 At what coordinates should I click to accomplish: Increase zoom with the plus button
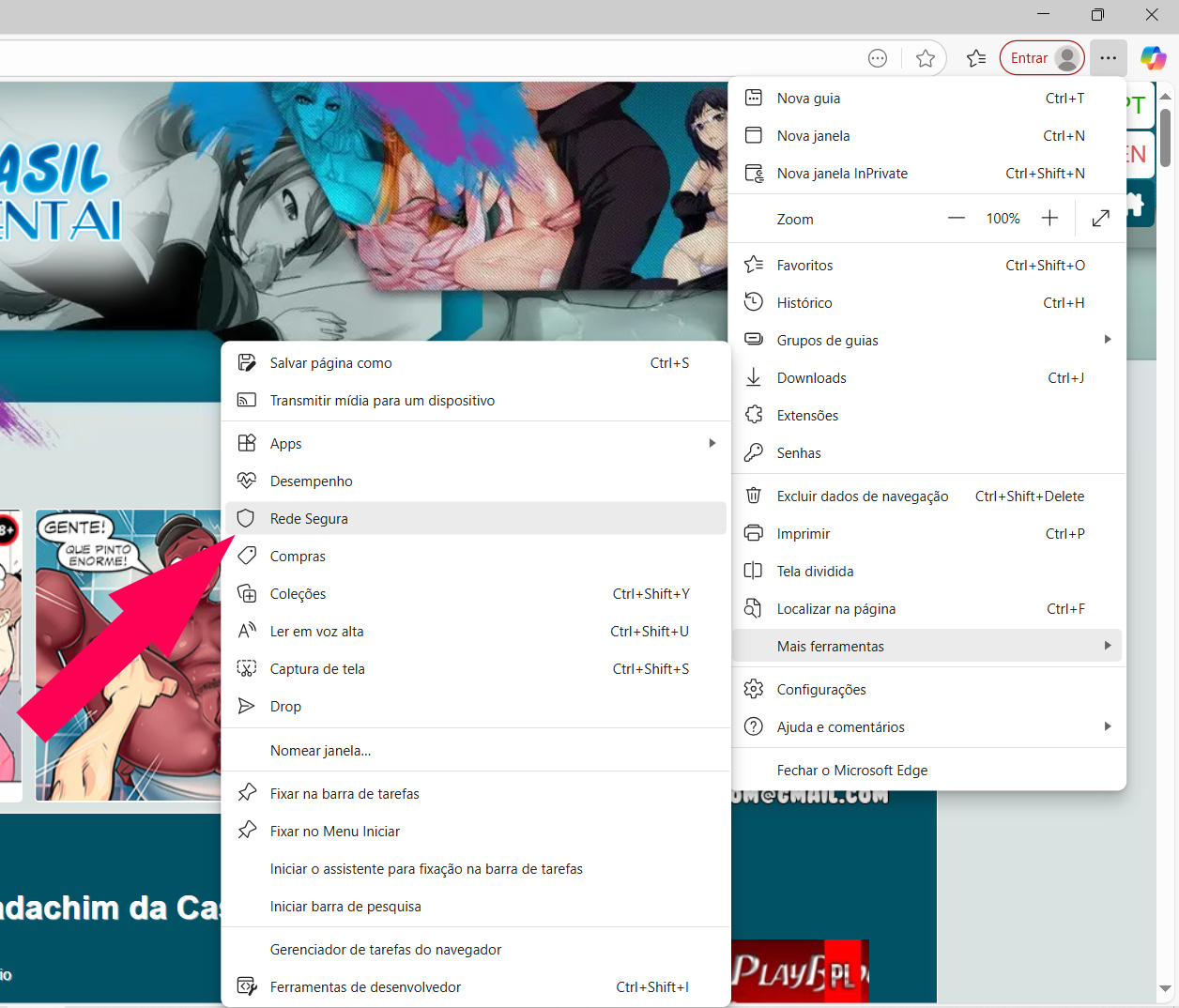(x=1049, y=219)
